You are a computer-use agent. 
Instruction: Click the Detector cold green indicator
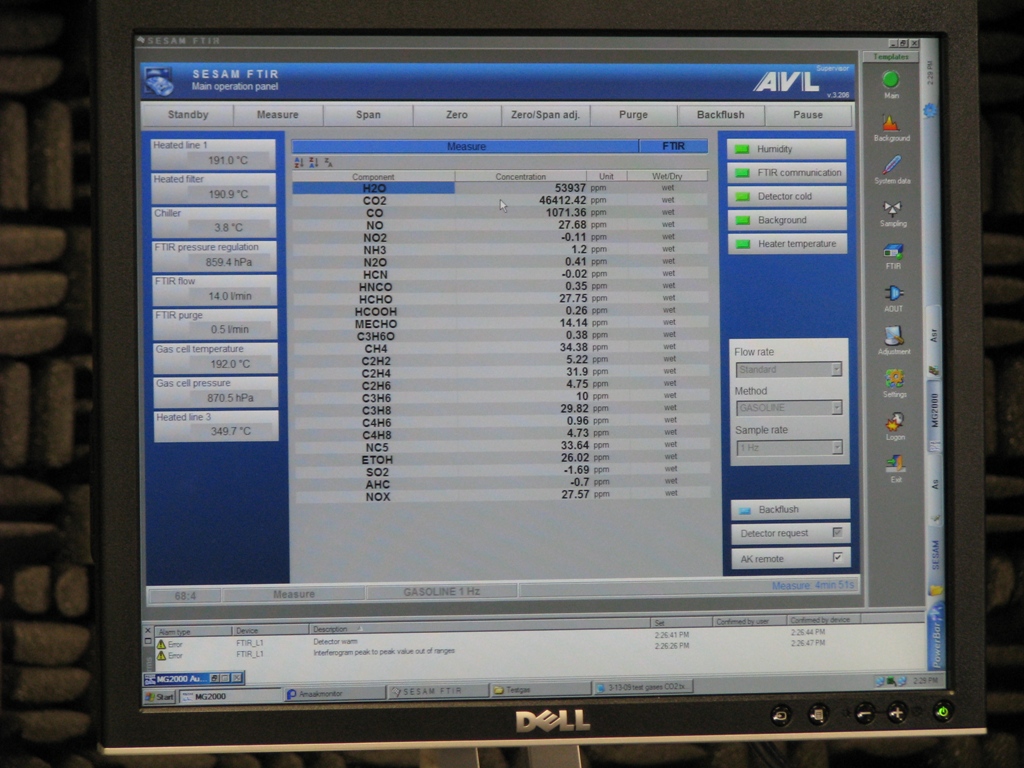[x=743, y=197]
